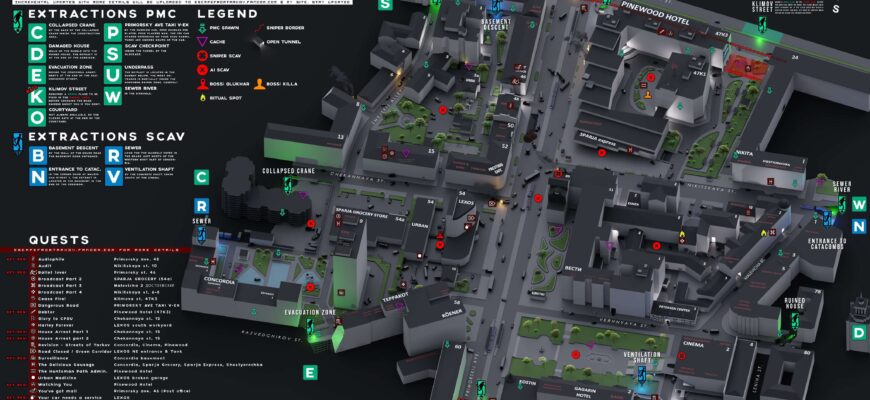Viewport: 870px width, 400px height.
Task: Select the green P tile for Primorsky Ave Taxi
Action: (113, 32)
